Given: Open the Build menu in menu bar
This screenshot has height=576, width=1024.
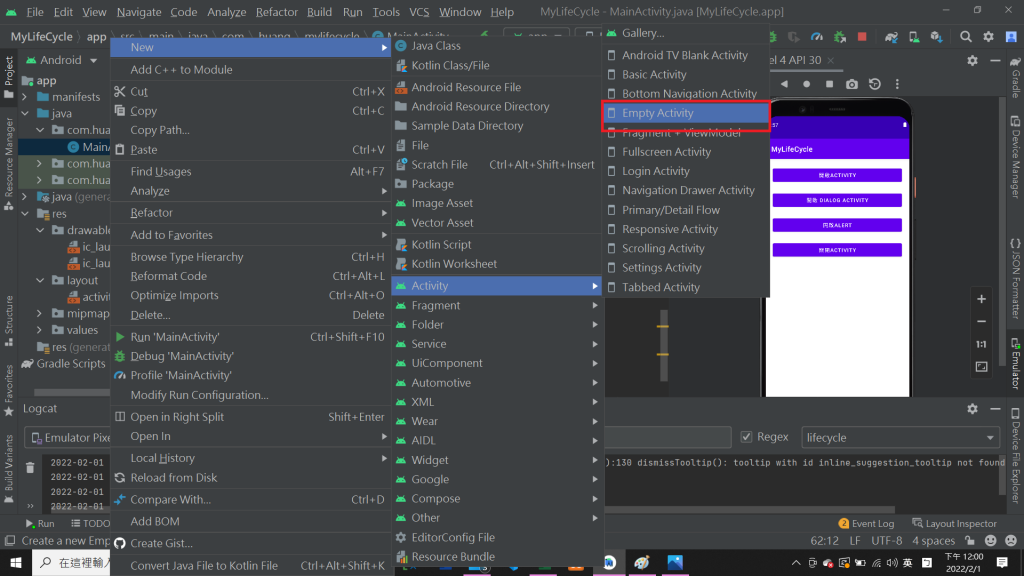Looking at the screenshot, I should tap(319, 12).
